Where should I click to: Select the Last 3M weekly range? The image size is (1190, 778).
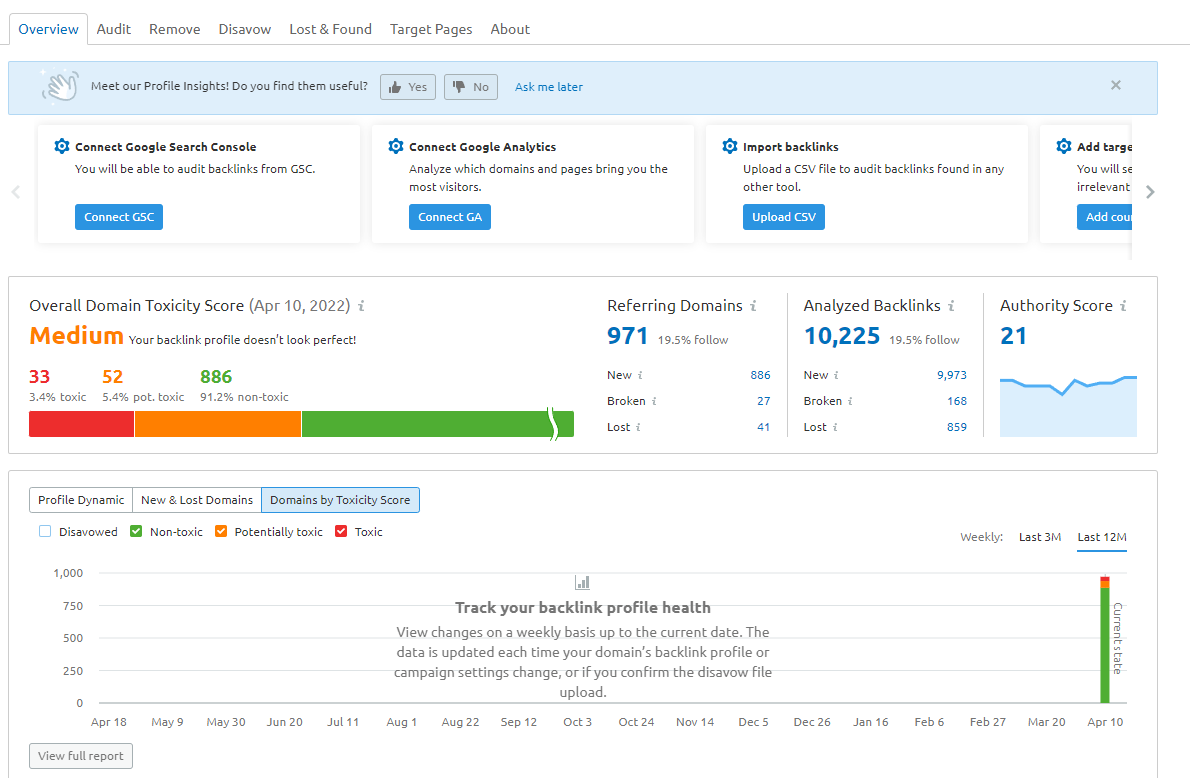pos(1040,537)
